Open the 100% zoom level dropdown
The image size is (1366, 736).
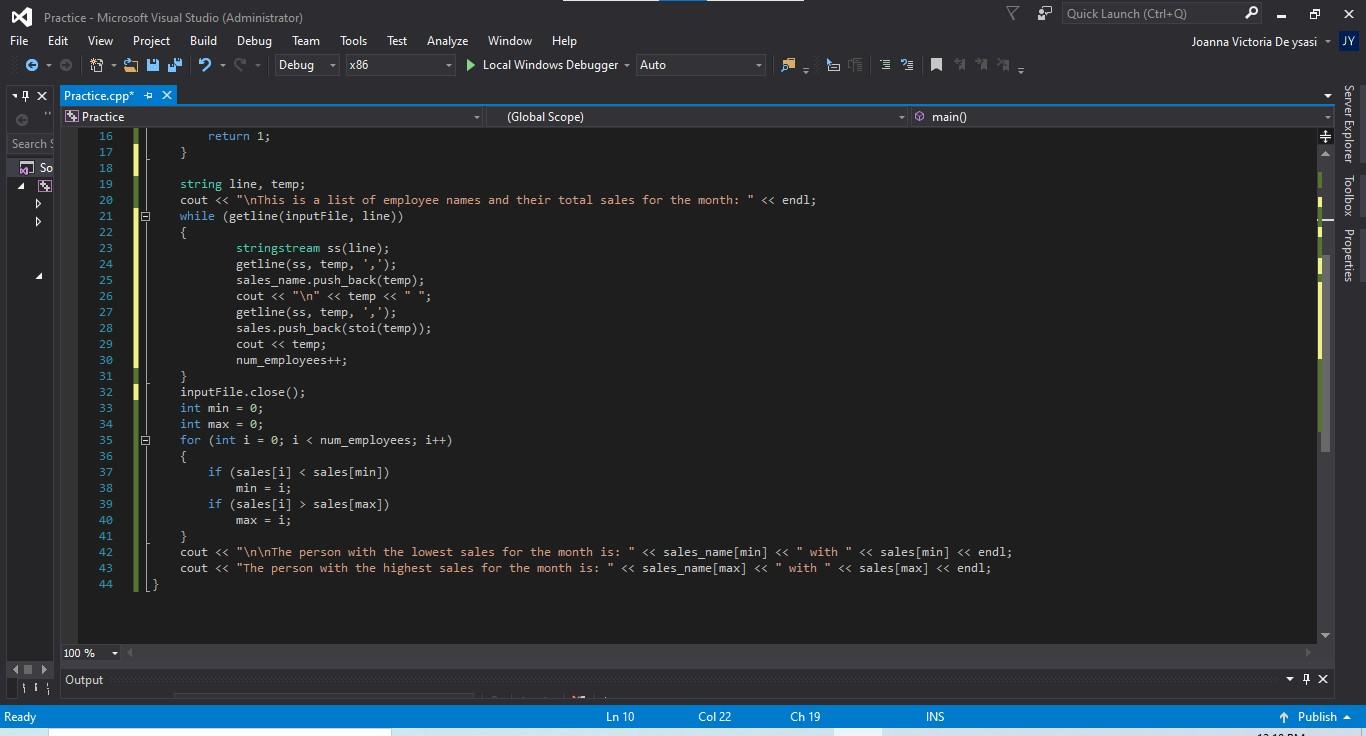tap(90, 653)
